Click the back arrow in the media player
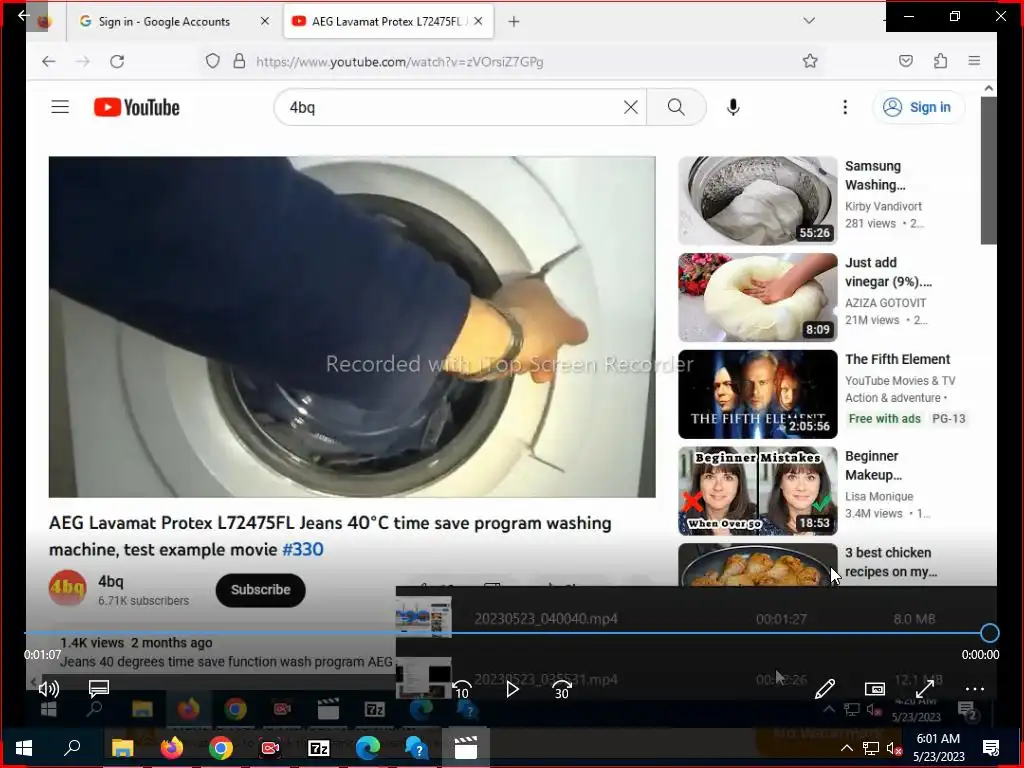 (24, 14)
